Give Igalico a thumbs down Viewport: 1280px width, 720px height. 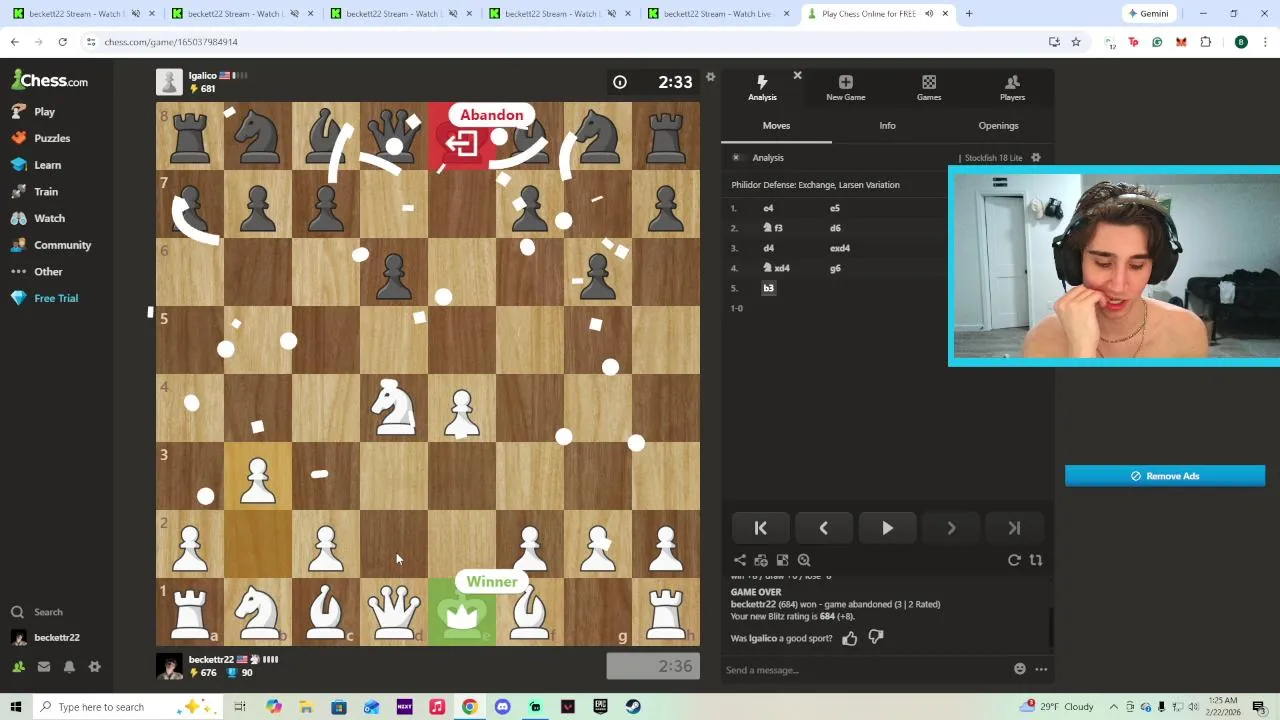coord(876,637)
